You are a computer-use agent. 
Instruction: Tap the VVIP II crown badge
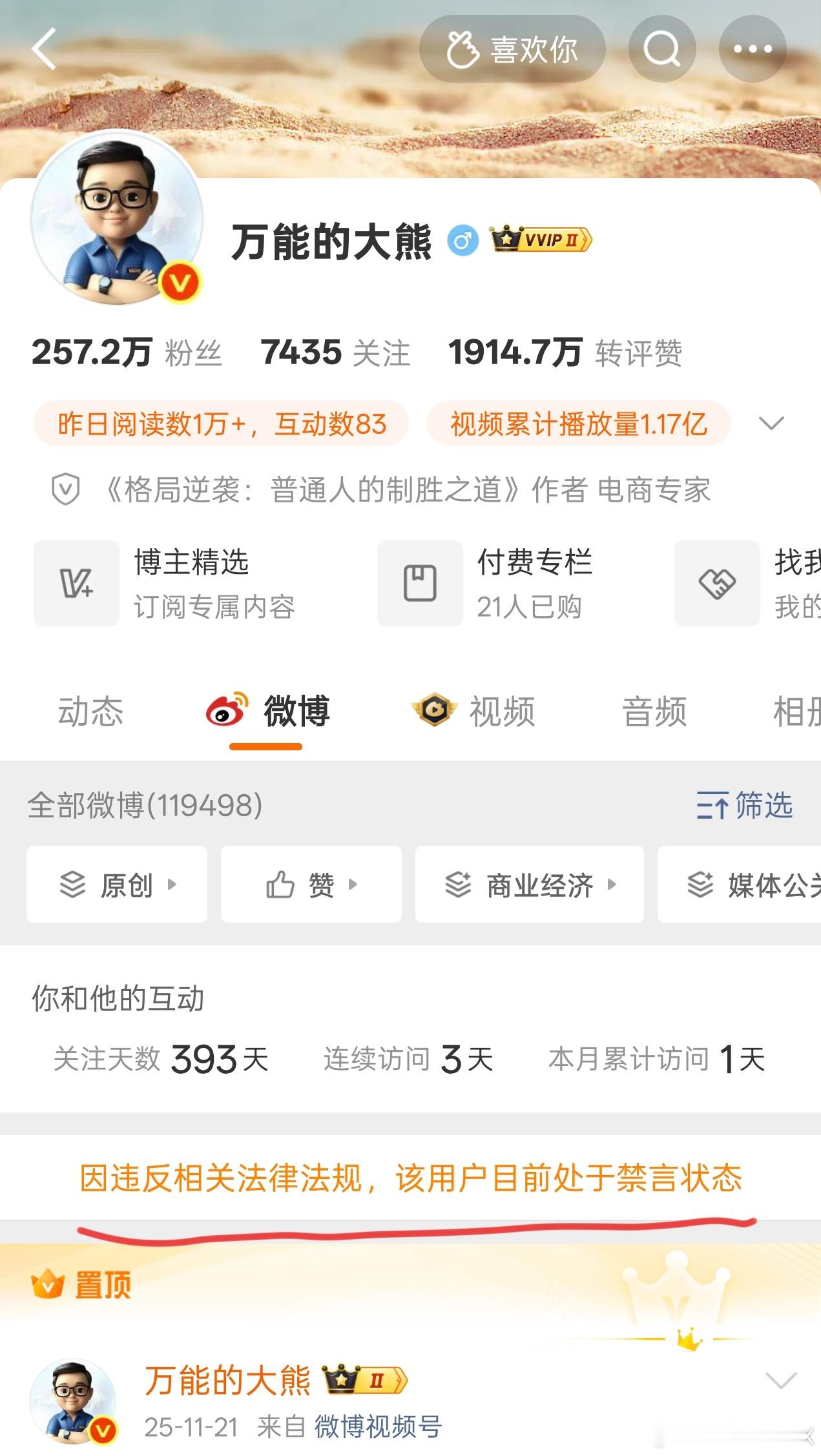(x=541, y=240)
